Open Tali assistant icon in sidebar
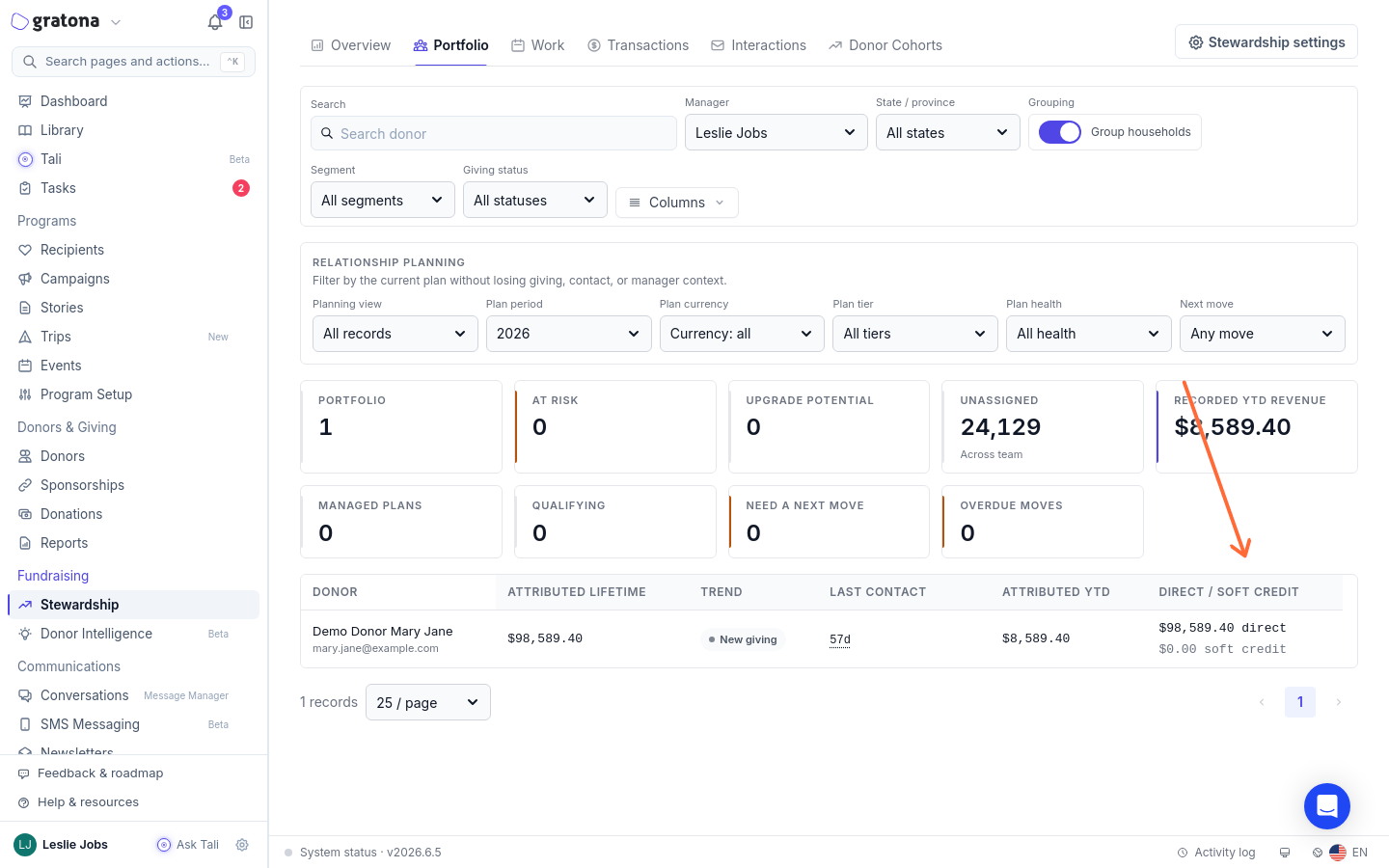This screenshot has height=868, width=1389. [x=25, y=159]
